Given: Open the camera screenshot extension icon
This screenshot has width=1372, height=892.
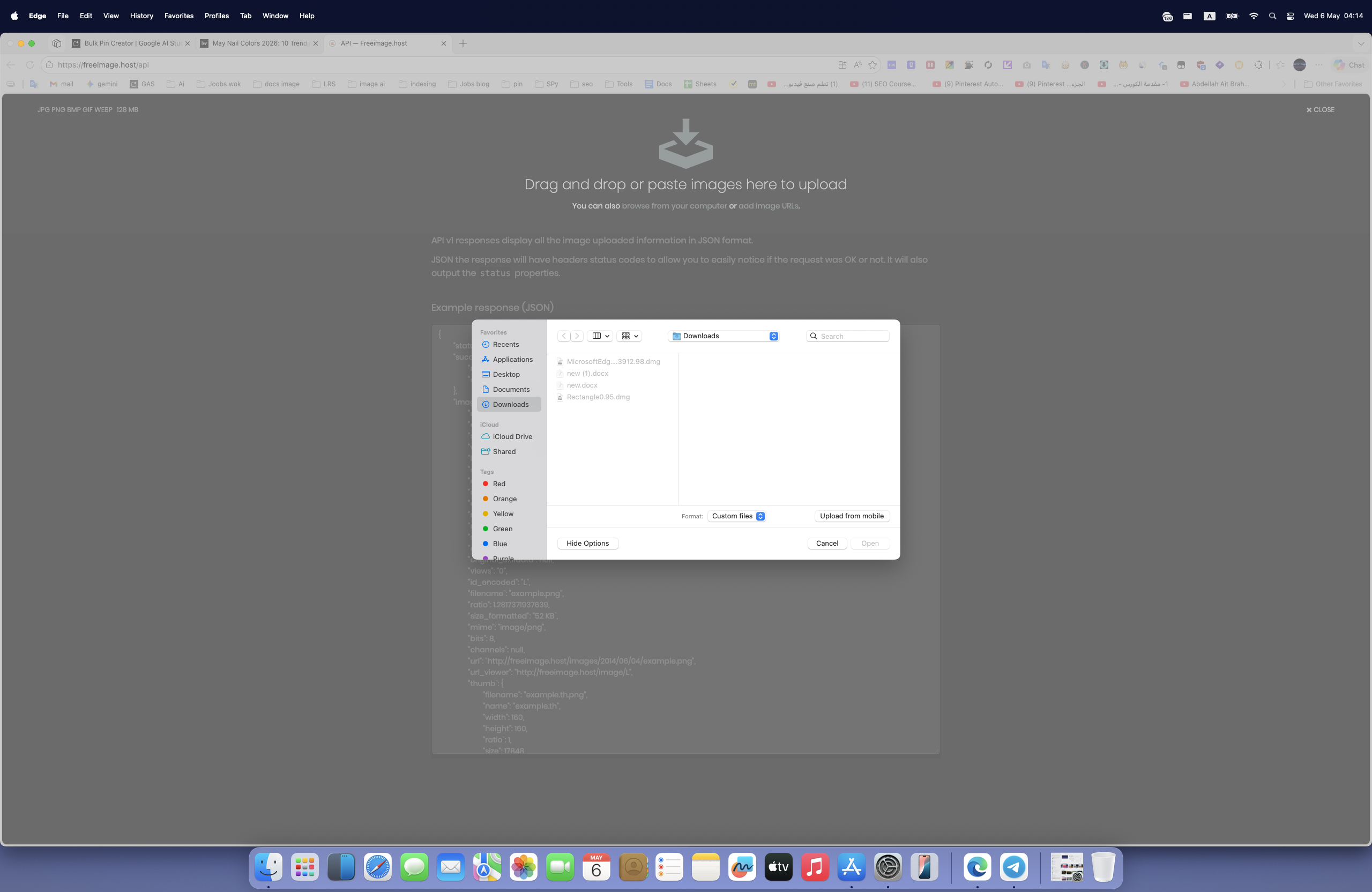Looking at the screenshot, I should pyautogui.click(x=1027, y=64).
